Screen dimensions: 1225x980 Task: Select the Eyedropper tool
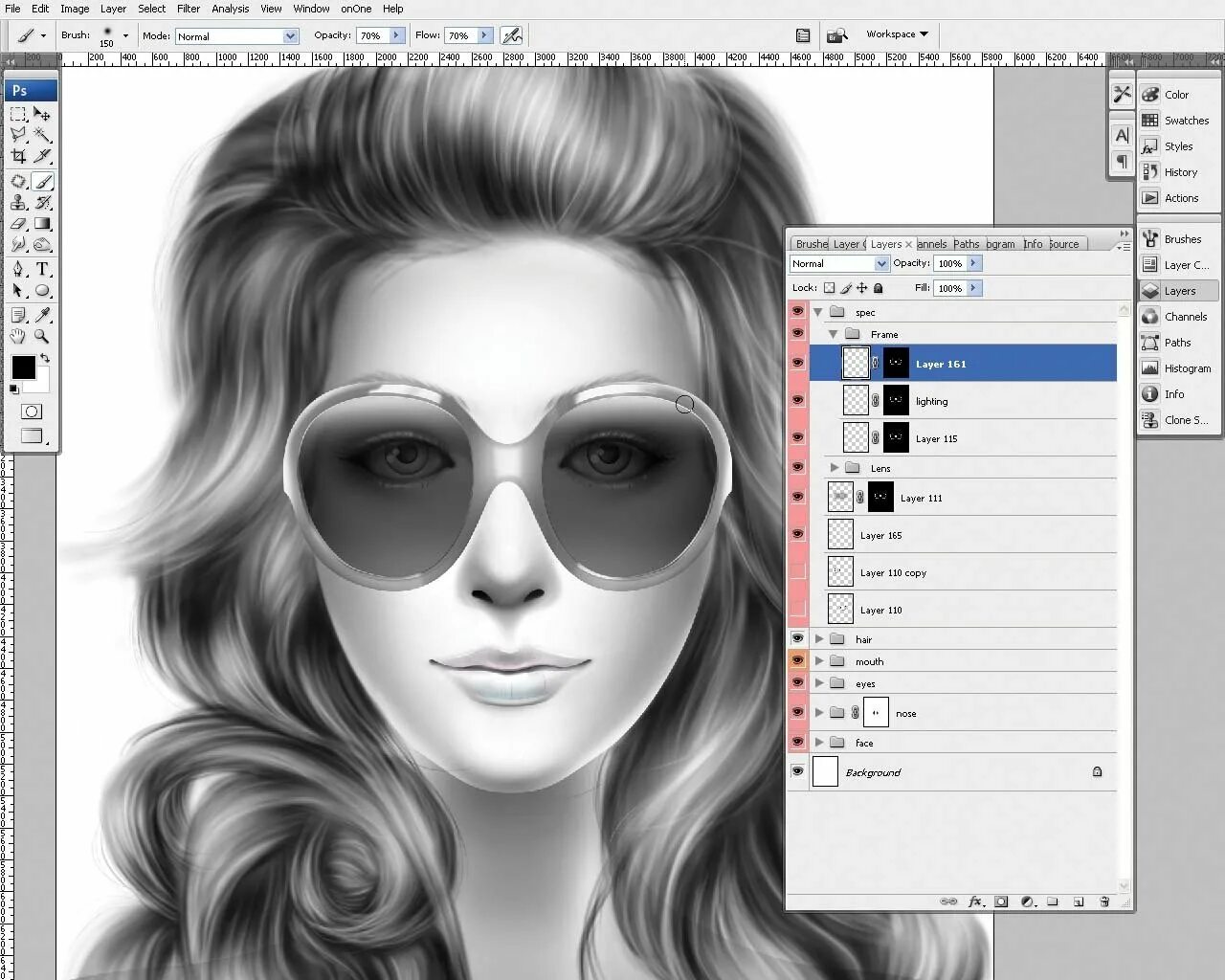pos(42,315)
